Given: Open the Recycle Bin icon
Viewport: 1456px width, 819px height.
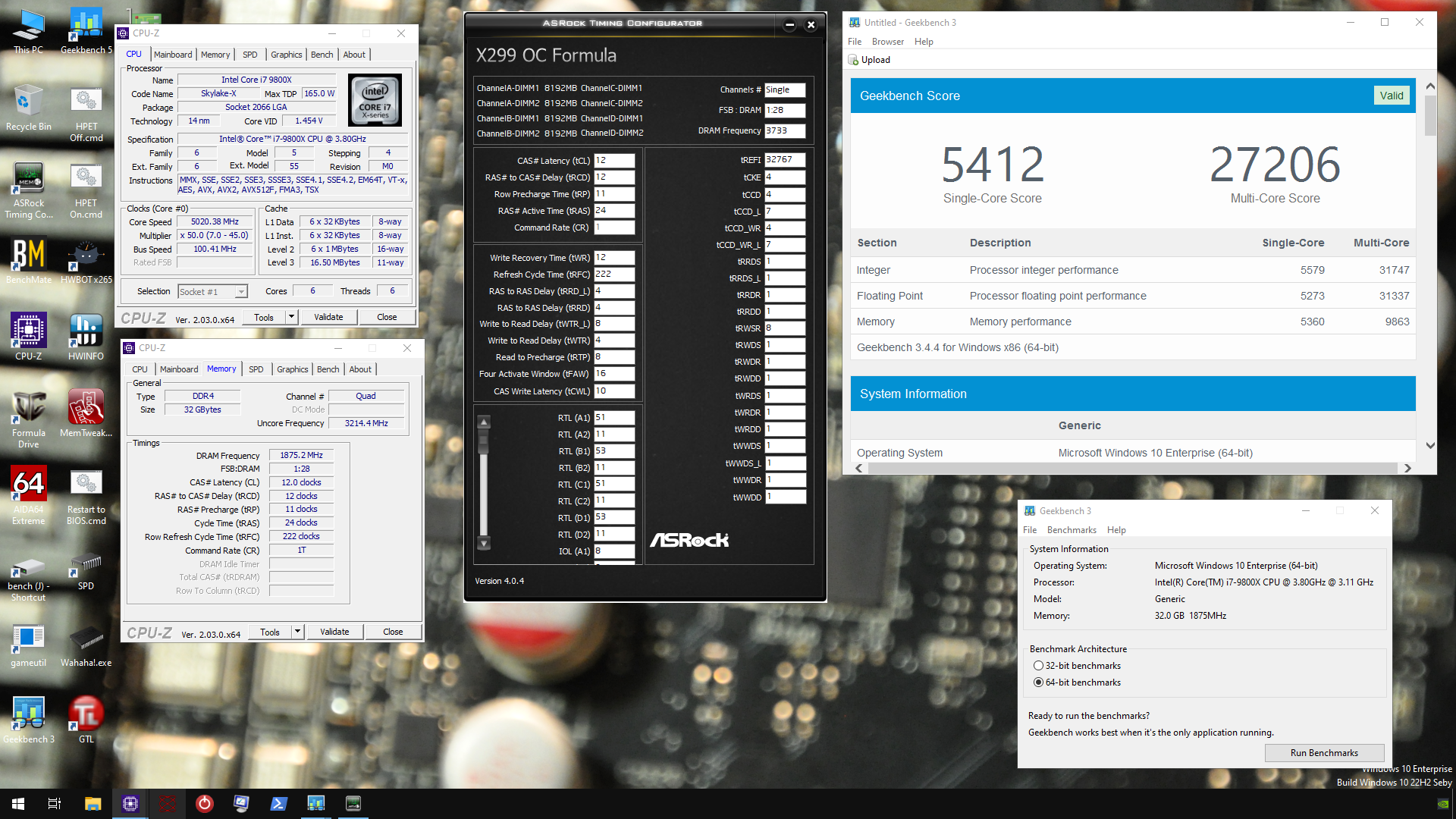Looking at the screenshot, I should (29, 108).
